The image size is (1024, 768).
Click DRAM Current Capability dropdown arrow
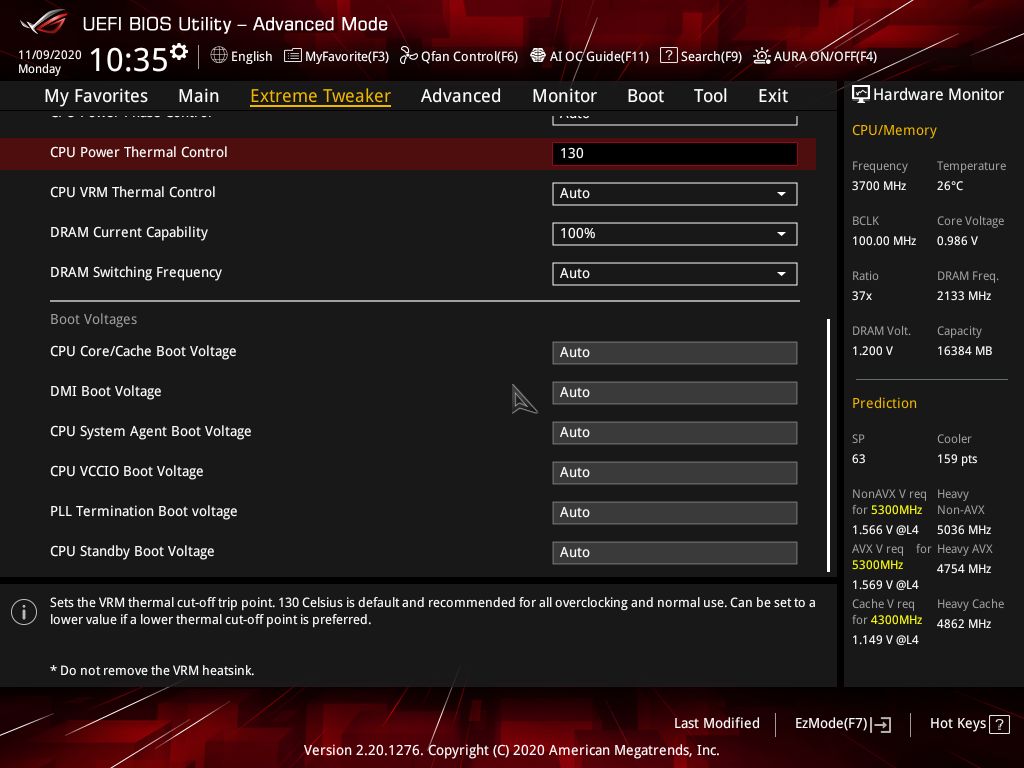click(x=781, y=234)
